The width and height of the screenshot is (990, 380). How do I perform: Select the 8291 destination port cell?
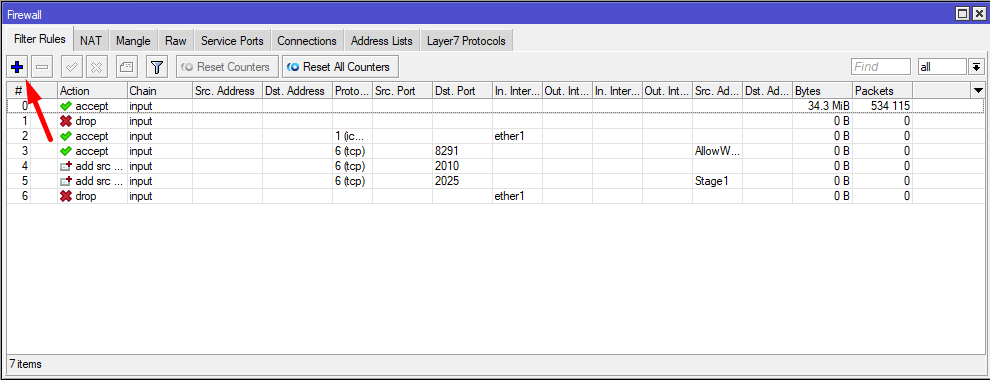(462, 151)
